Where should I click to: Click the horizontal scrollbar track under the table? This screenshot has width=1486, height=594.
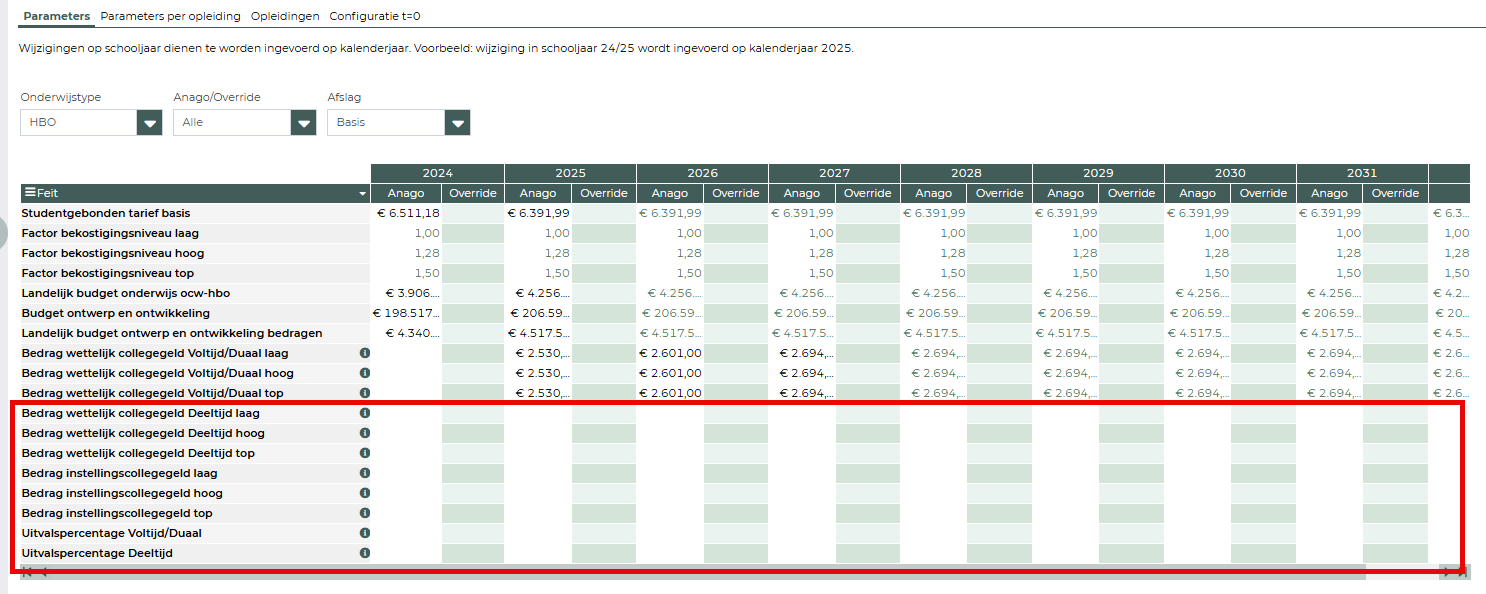[700, 572]
